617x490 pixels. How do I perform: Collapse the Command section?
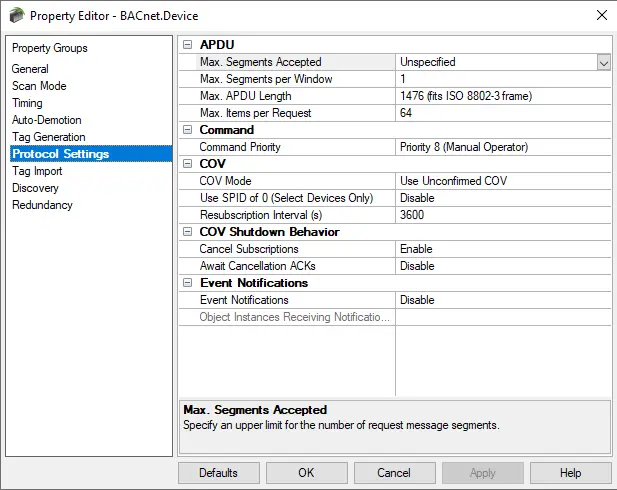pos(188,130)
